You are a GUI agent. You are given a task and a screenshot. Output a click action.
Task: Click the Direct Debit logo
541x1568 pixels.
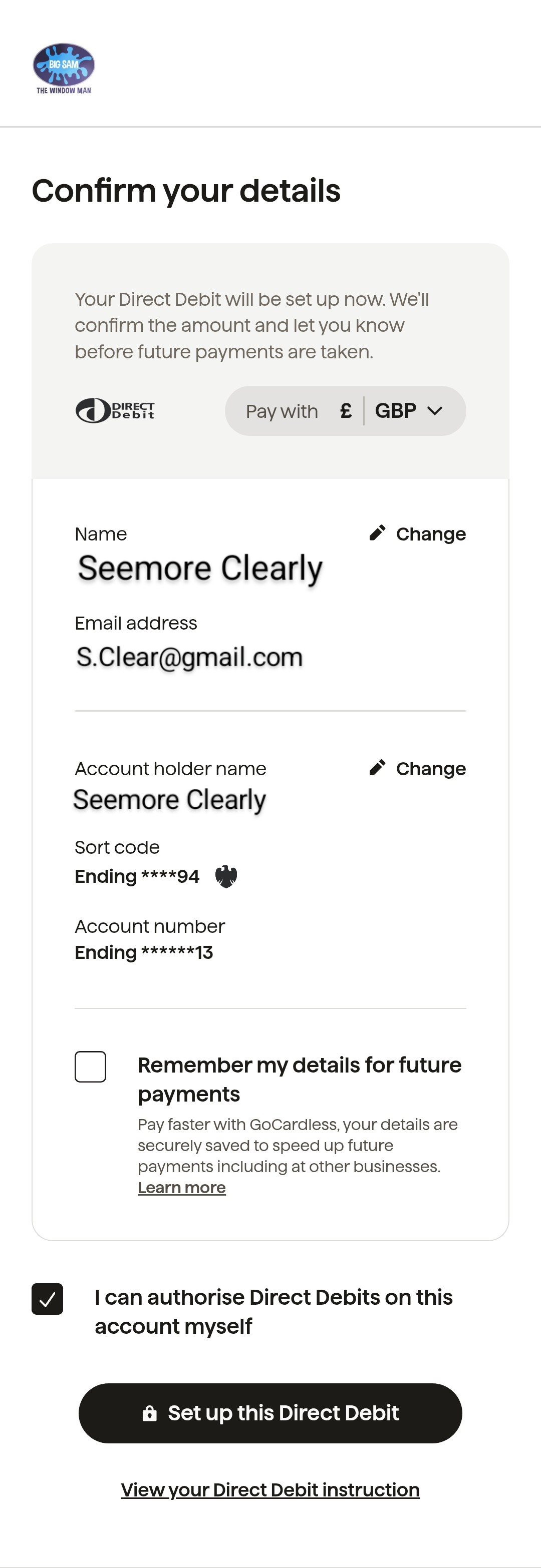[x=115, y=411]
